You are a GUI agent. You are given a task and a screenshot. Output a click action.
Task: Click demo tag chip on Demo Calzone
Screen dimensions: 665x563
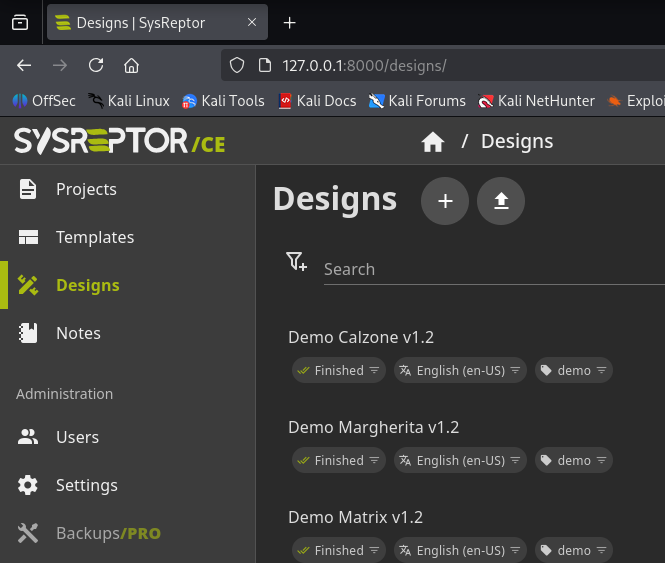(x=574, y=370)
